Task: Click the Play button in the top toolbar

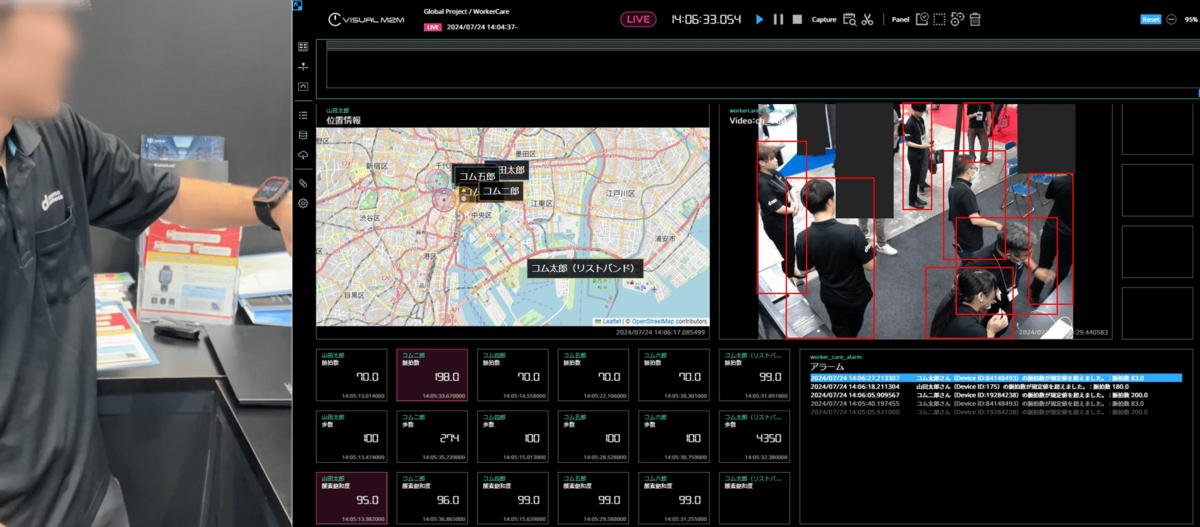Action: 760,19
